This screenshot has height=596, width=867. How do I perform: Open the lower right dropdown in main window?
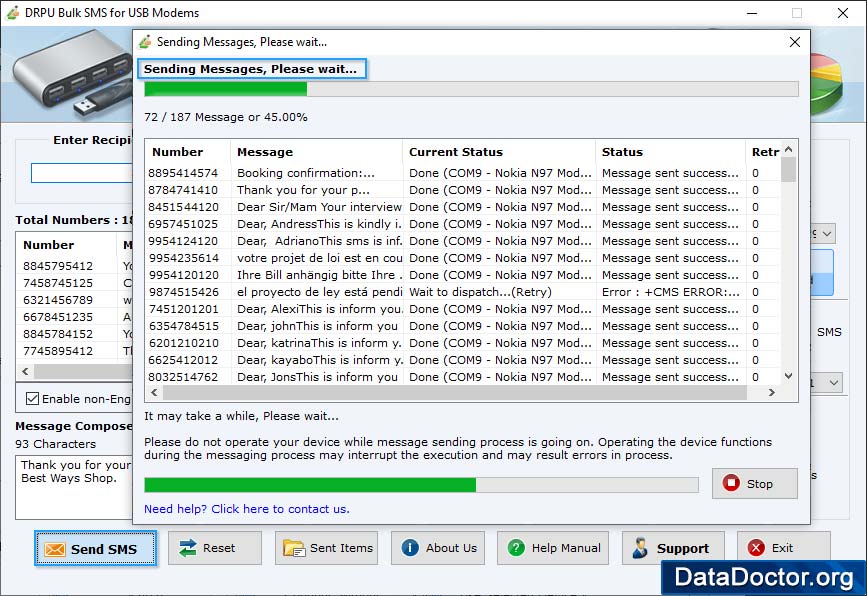(834, 383)
